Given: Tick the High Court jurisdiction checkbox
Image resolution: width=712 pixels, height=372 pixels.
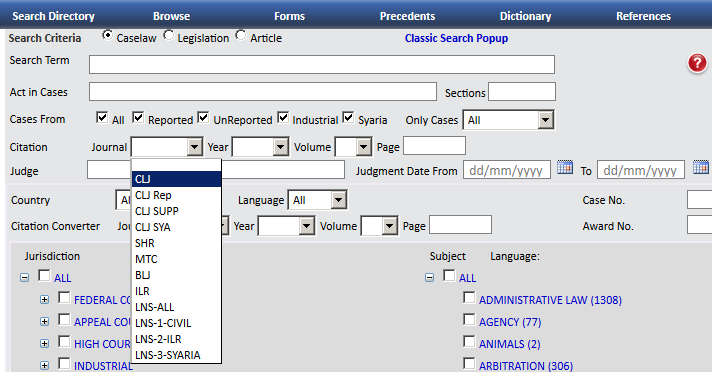Looking at the screenshot, I should coord(64,341).
